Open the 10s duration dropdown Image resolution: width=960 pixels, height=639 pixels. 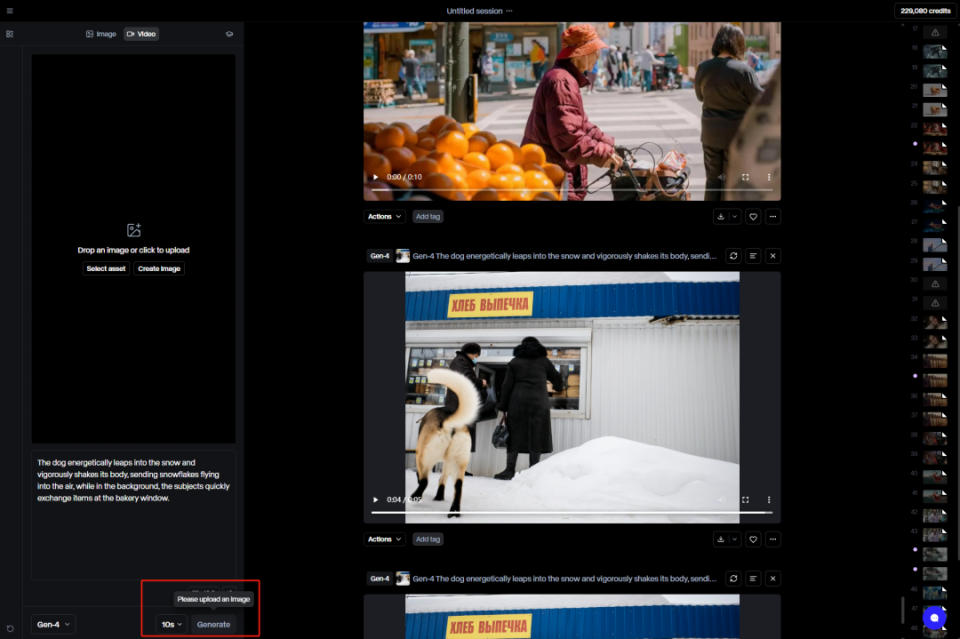click(x=172, y=624)
